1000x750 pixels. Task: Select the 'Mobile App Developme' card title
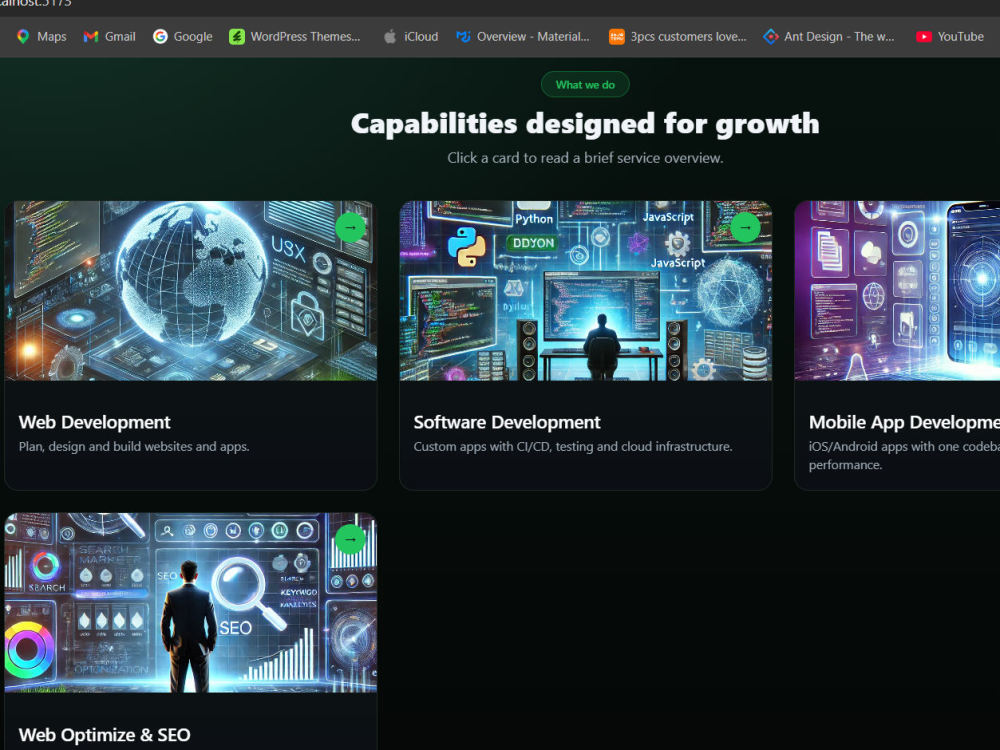click(x=904, y=422)
